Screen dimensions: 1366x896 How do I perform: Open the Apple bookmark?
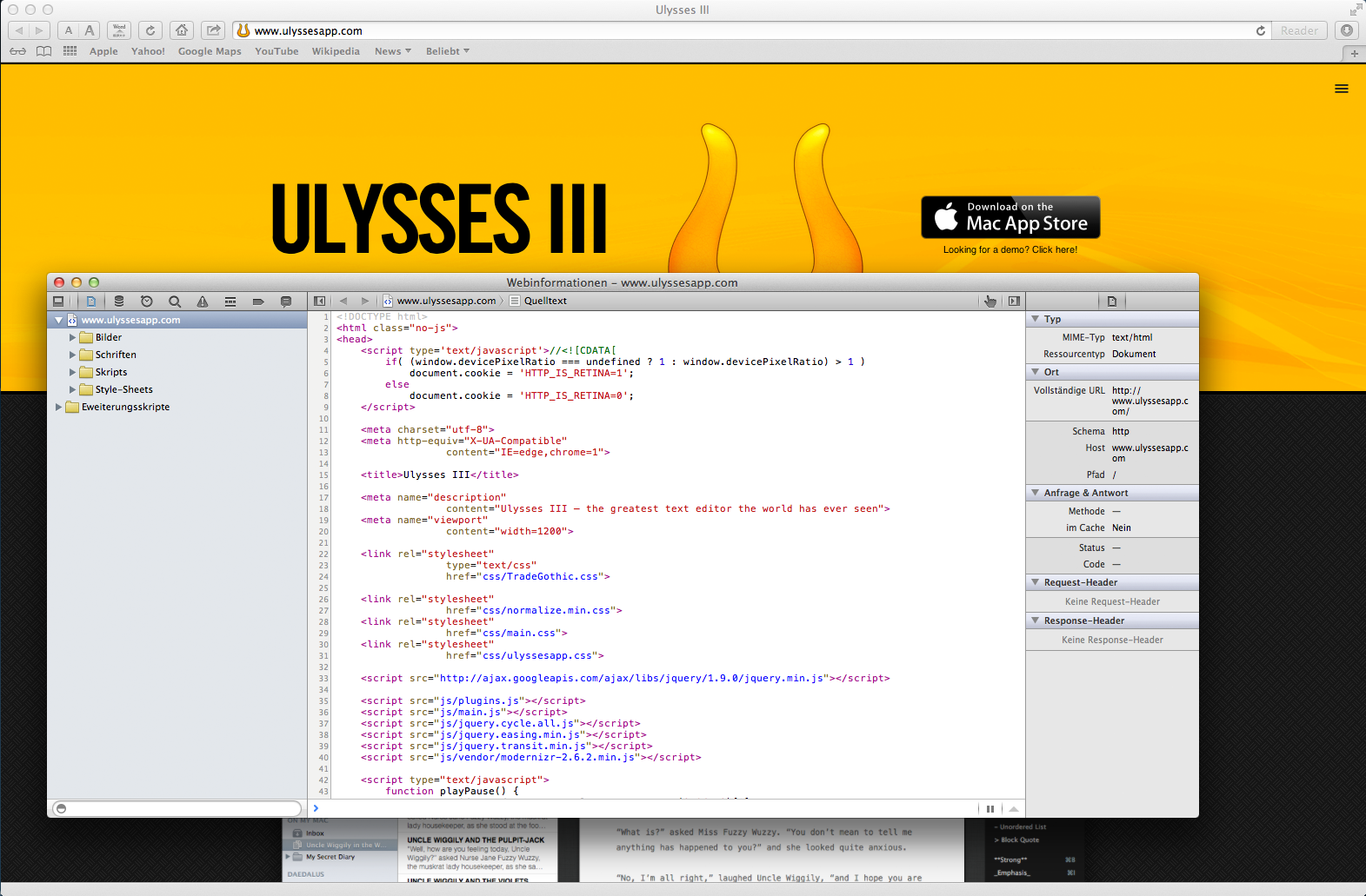click(103, 51)
